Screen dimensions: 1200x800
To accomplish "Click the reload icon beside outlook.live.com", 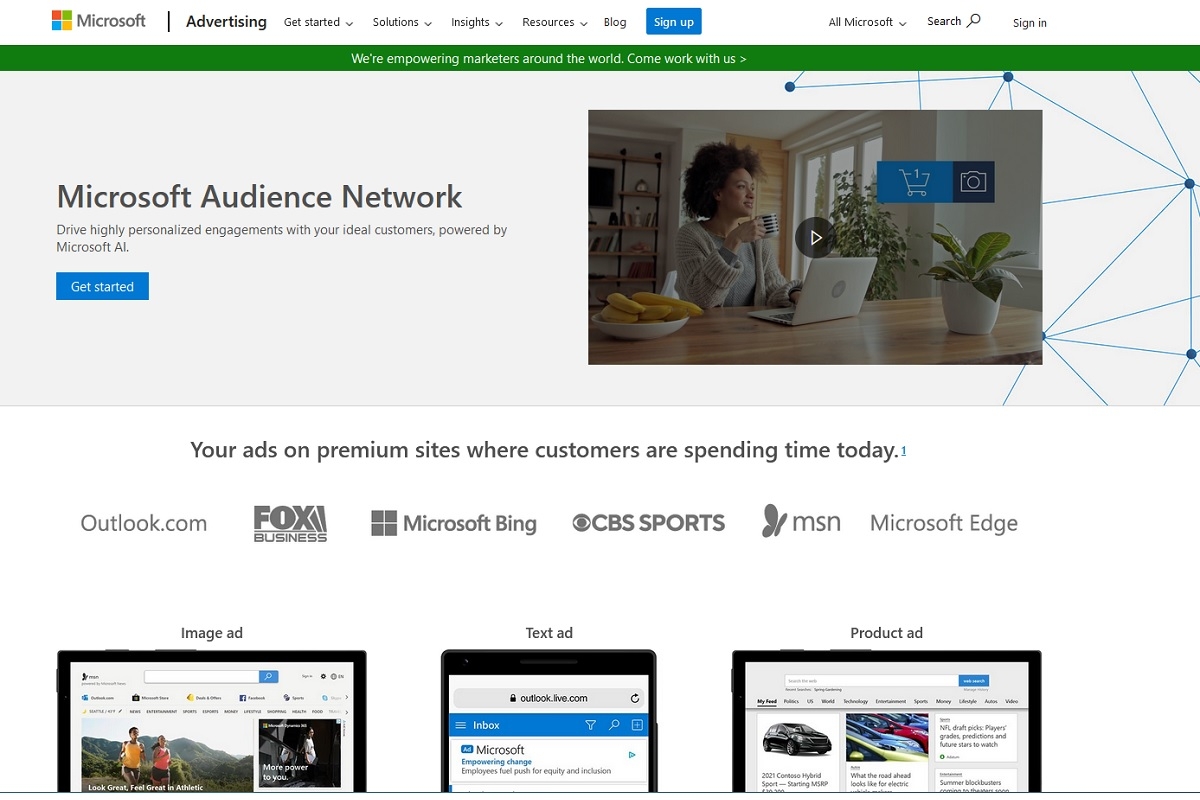I will coord(634,698).
